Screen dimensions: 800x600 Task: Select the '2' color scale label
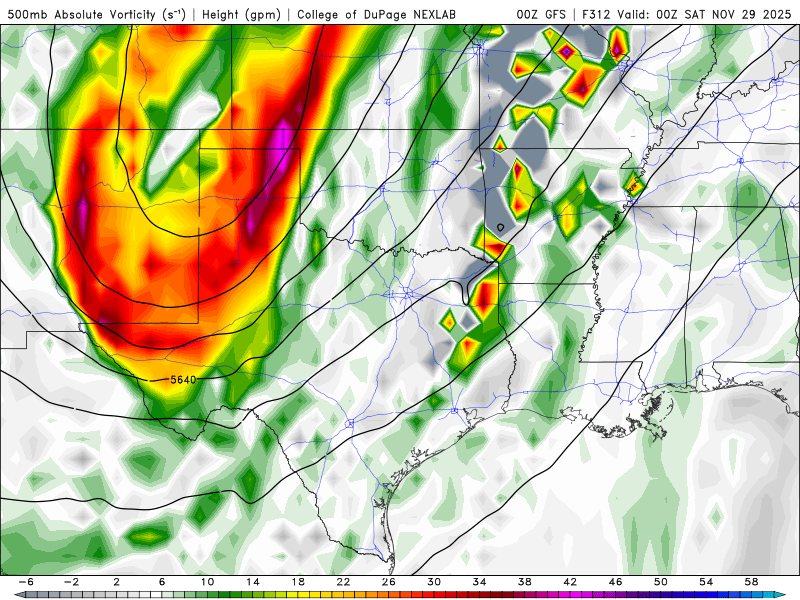117,582
